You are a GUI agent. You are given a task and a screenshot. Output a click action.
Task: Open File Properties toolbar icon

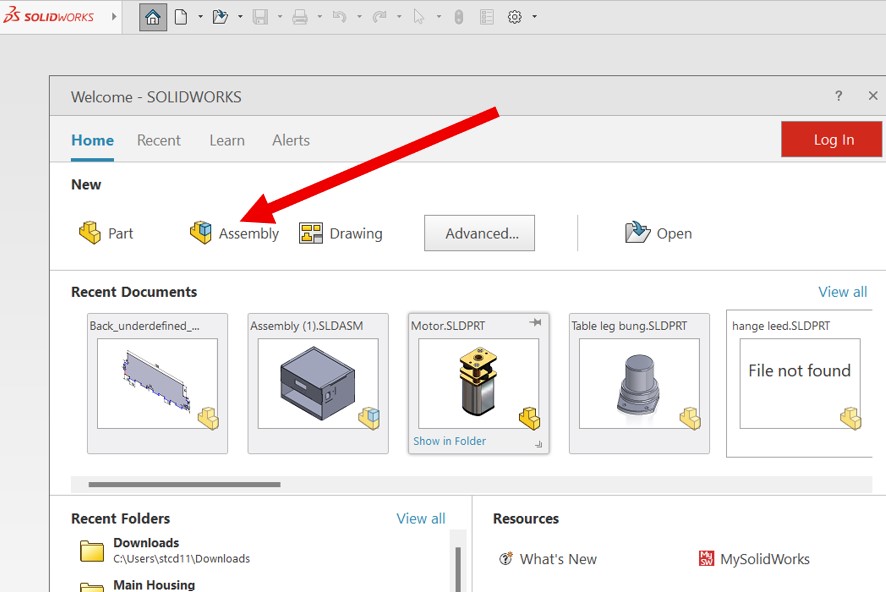pos(487,17)
